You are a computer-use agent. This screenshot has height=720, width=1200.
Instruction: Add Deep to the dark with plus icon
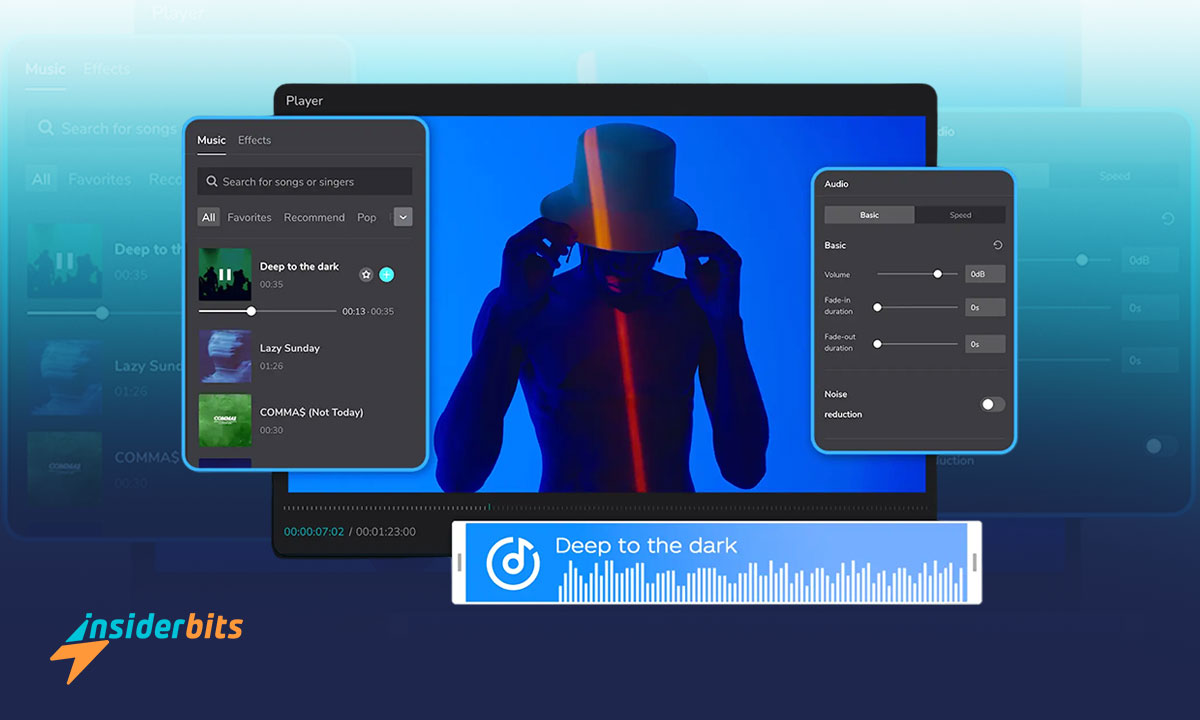387,274
